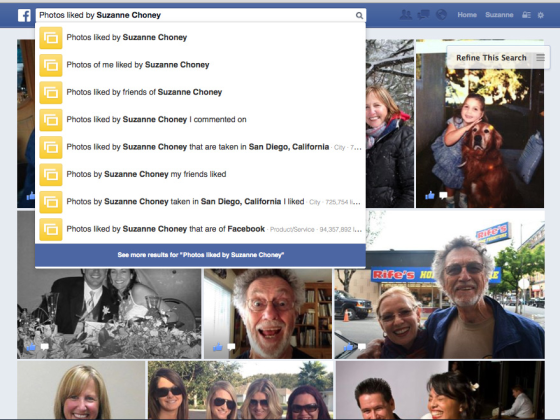
Task: Open the four women in sunglasses photo
Action: (x=240, y=390)
